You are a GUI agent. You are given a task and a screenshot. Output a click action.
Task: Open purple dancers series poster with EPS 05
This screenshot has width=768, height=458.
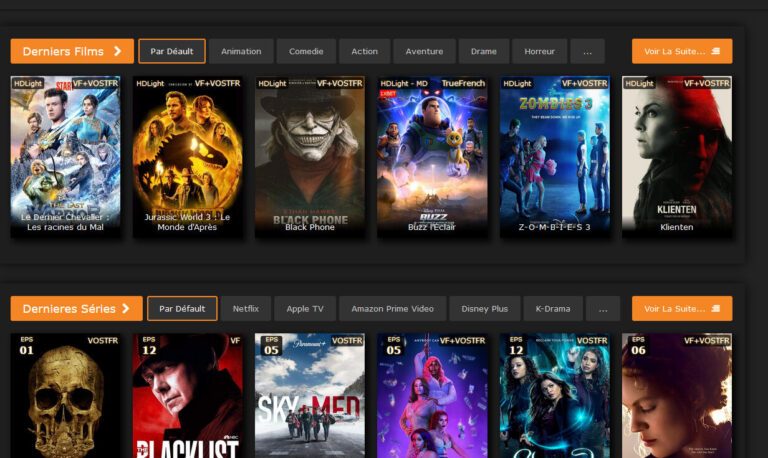point(432,396)
